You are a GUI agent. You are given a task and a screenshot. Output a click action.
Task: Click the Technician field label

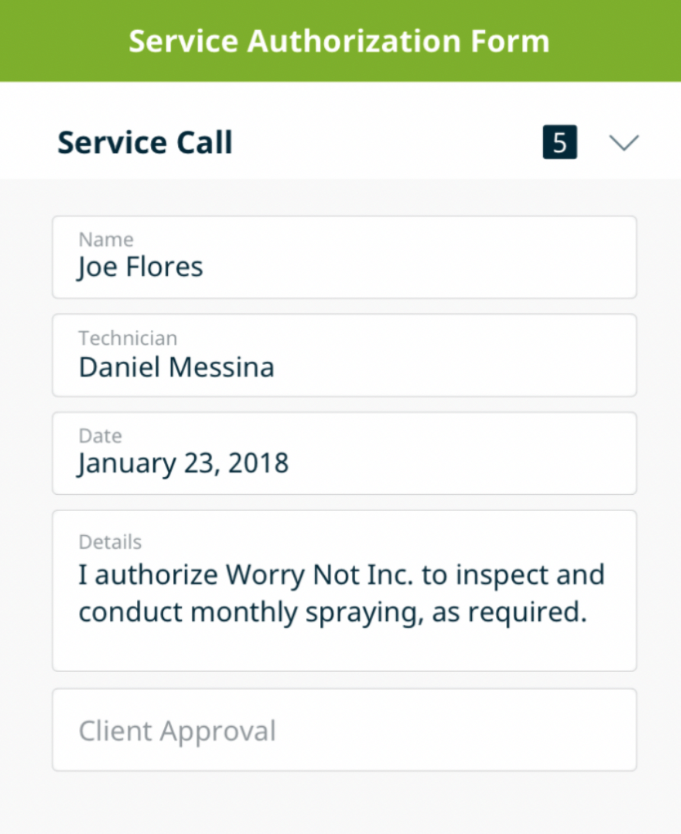(x=128, y=338)
